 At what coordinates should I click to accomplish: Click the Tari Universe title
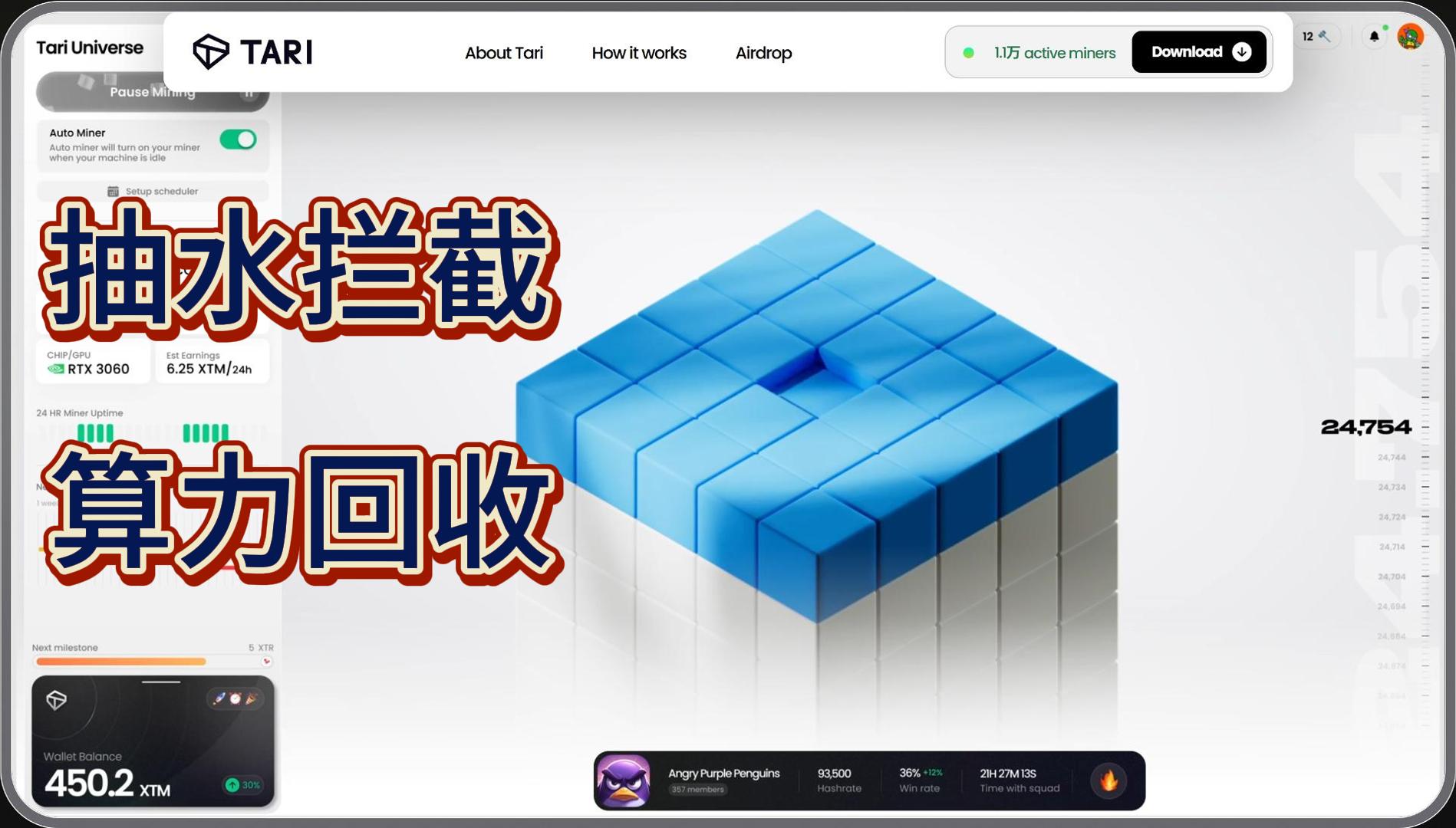(90, 48)
